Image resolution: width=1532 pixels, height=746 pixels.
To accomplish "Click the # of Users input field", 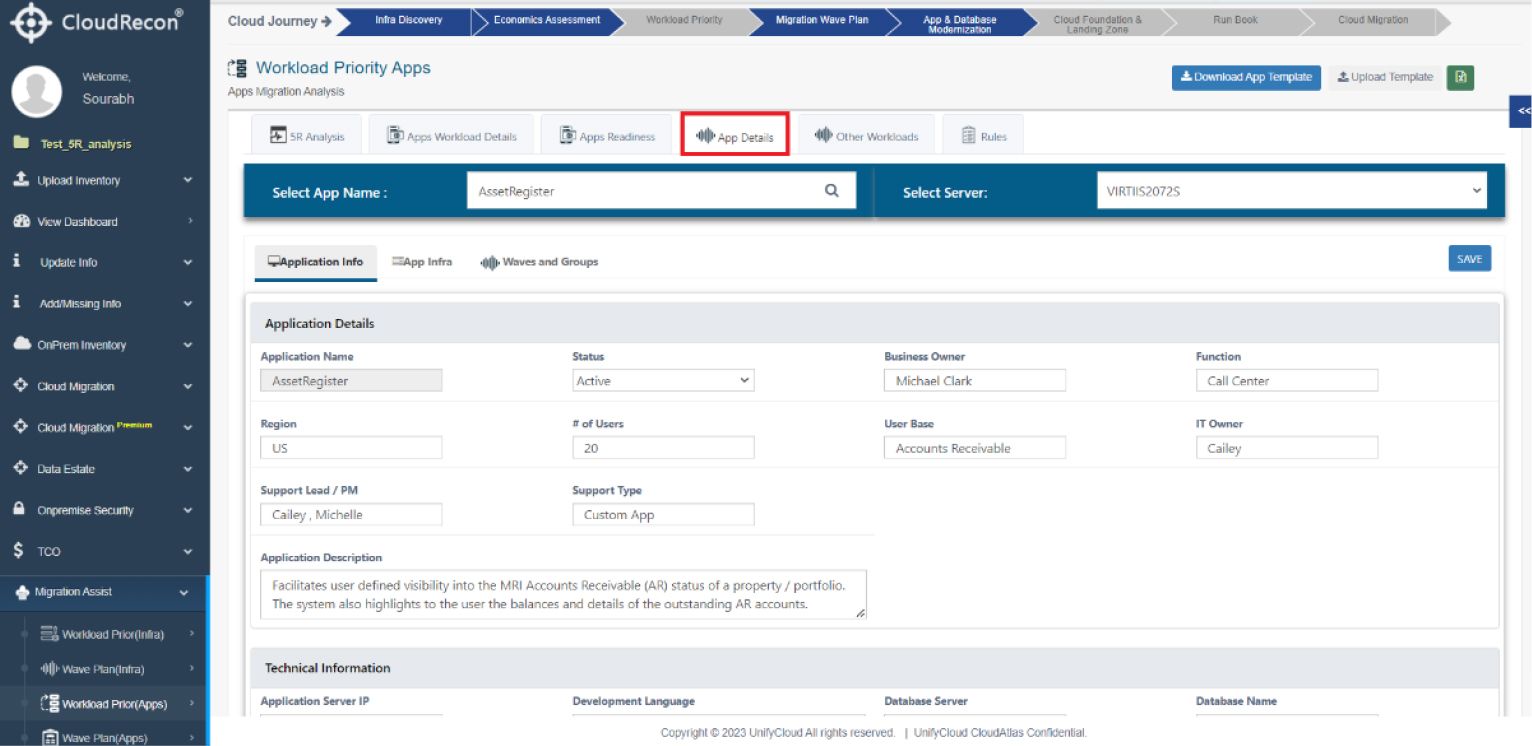I will 663,448.
